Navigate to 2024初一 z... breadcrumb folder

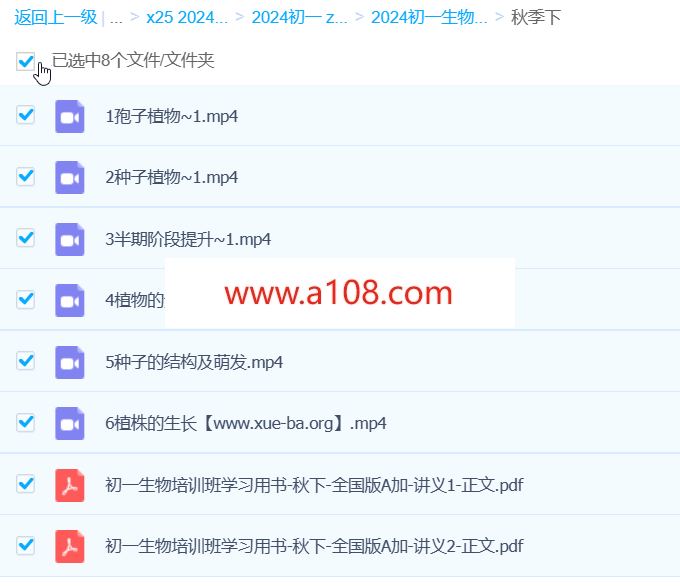coord(299,17)
